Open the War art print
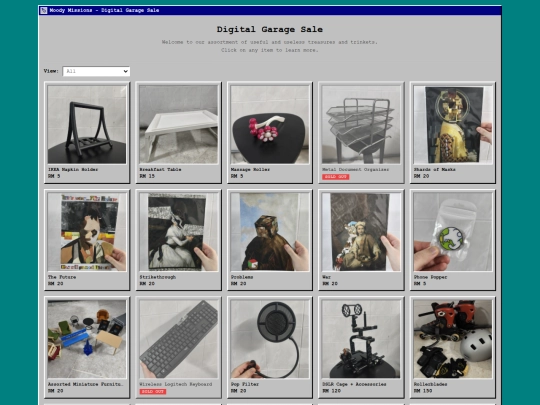The width and height of the screenshot is (540, 405). [x=361, y=240]
